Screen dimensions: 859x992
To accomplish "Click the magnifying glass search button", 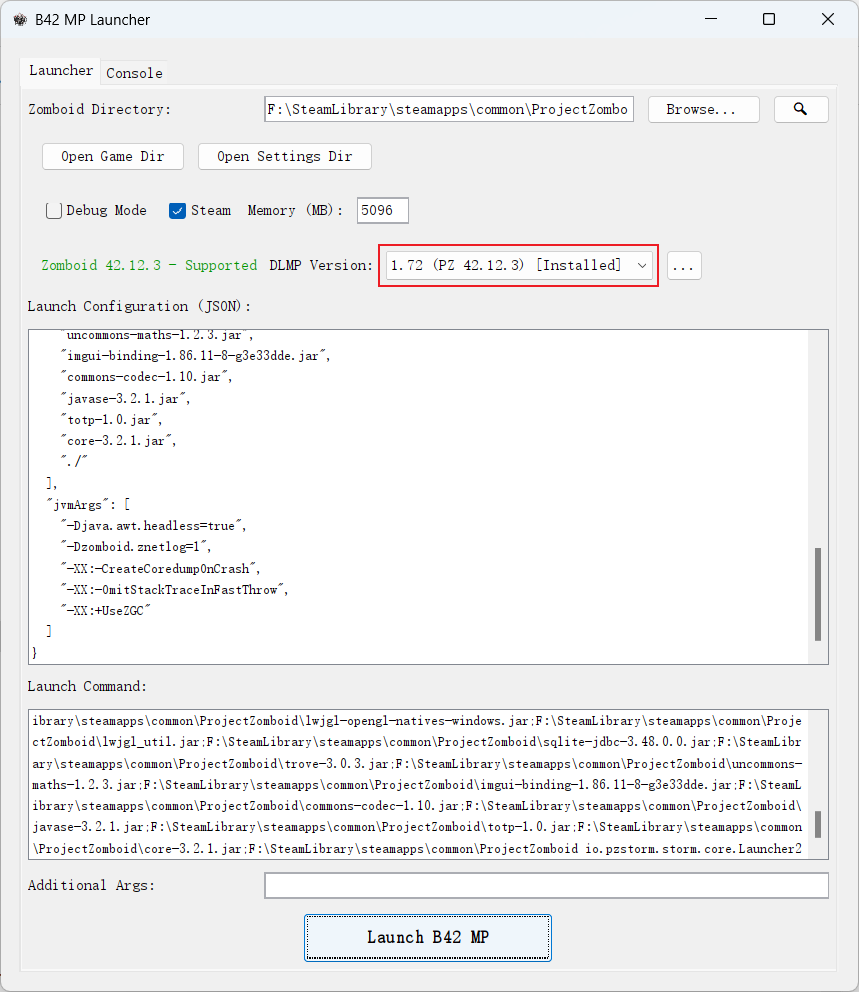I will tap(800, 110).
